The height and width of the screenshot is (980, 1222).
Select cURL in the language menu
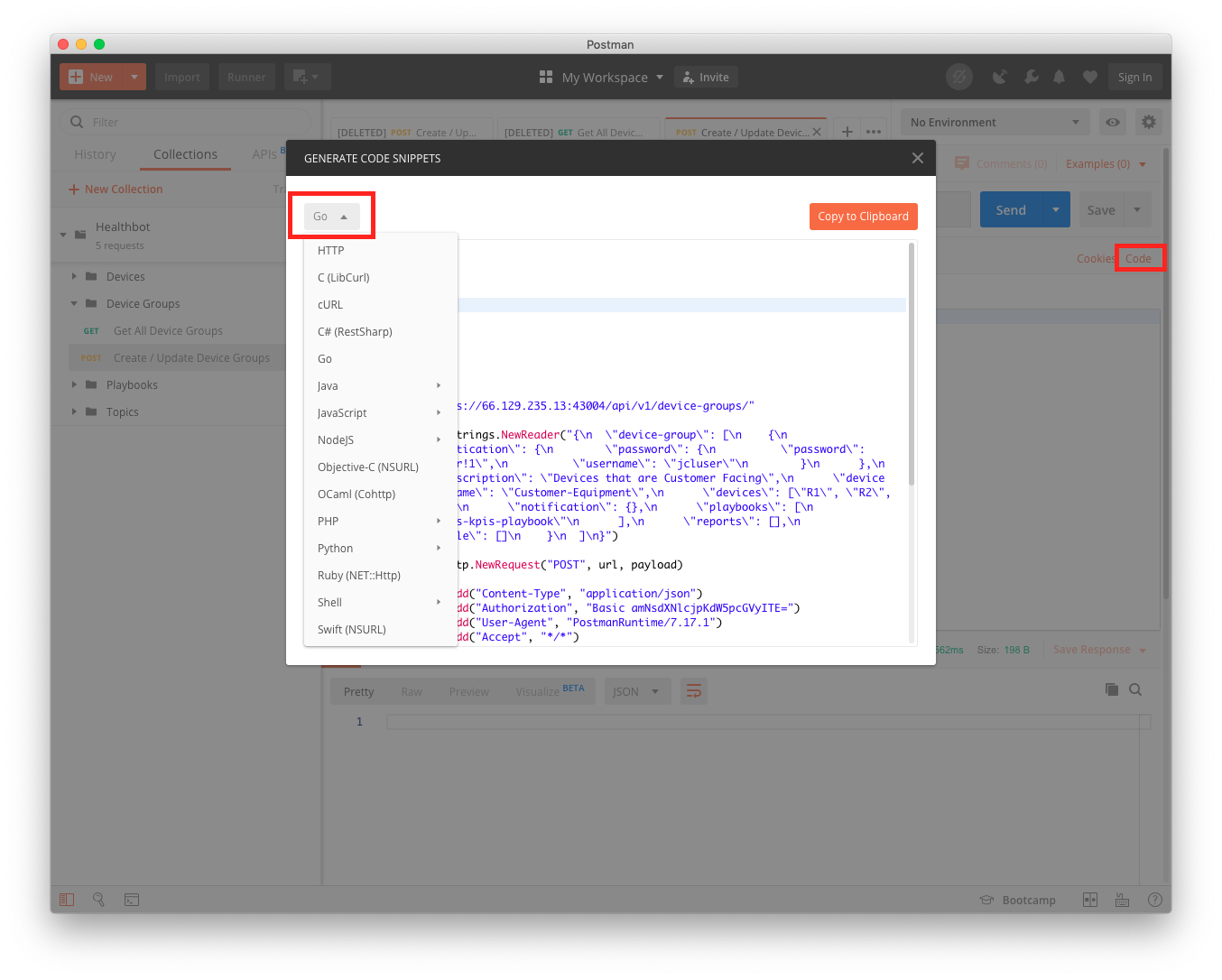(381, 305)
